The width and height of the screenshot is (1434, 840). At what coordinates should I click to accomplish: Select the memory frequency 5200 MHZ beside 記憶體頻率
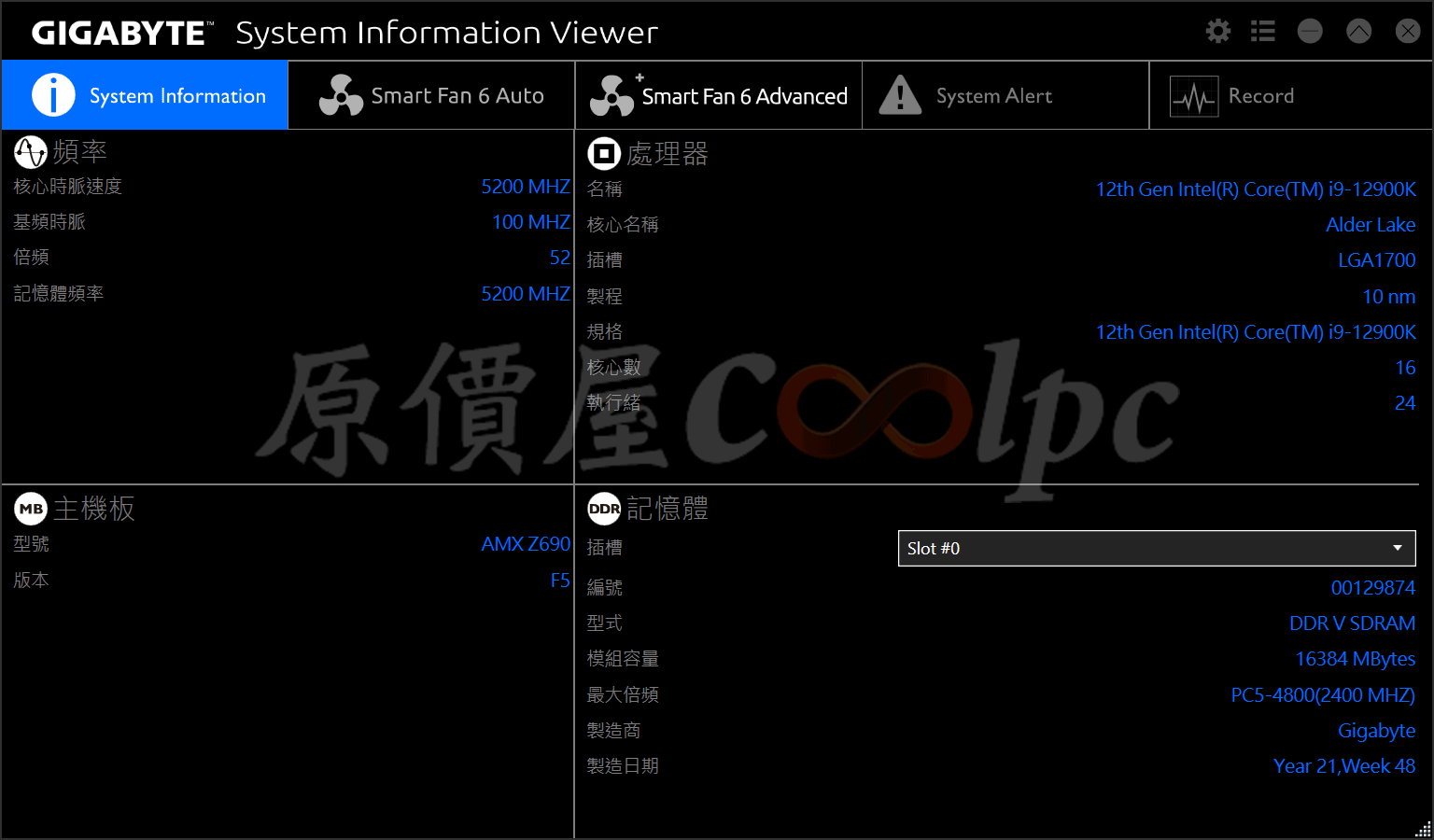526,294
